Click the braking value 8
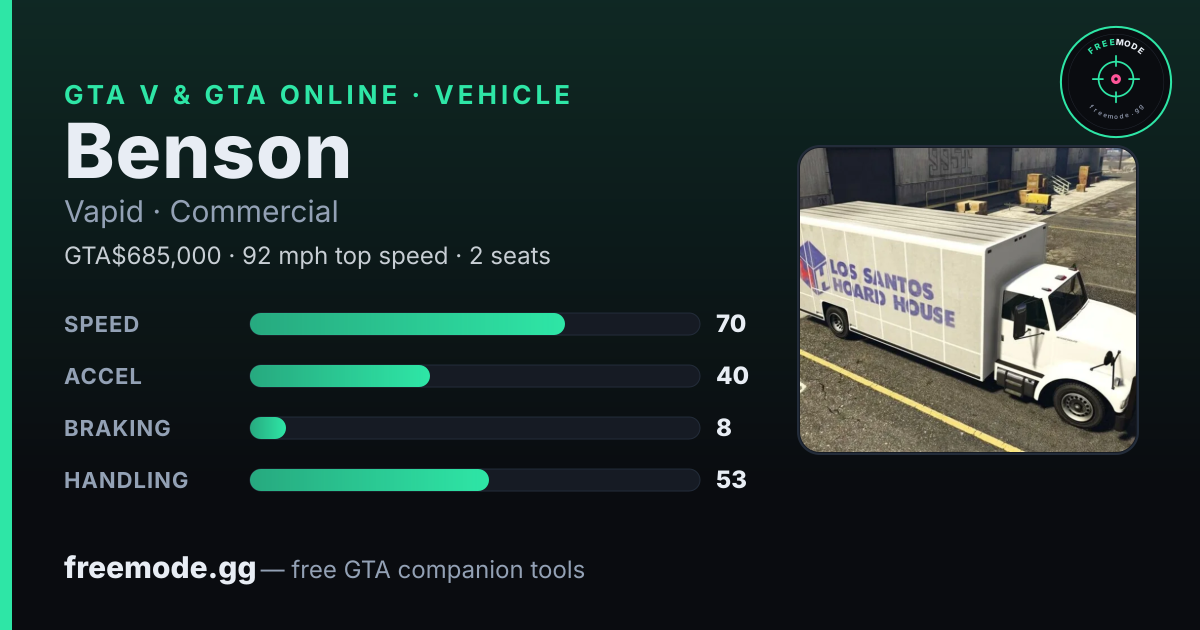The height and width of the screenshot is (630, 1200). coord(724,428)
